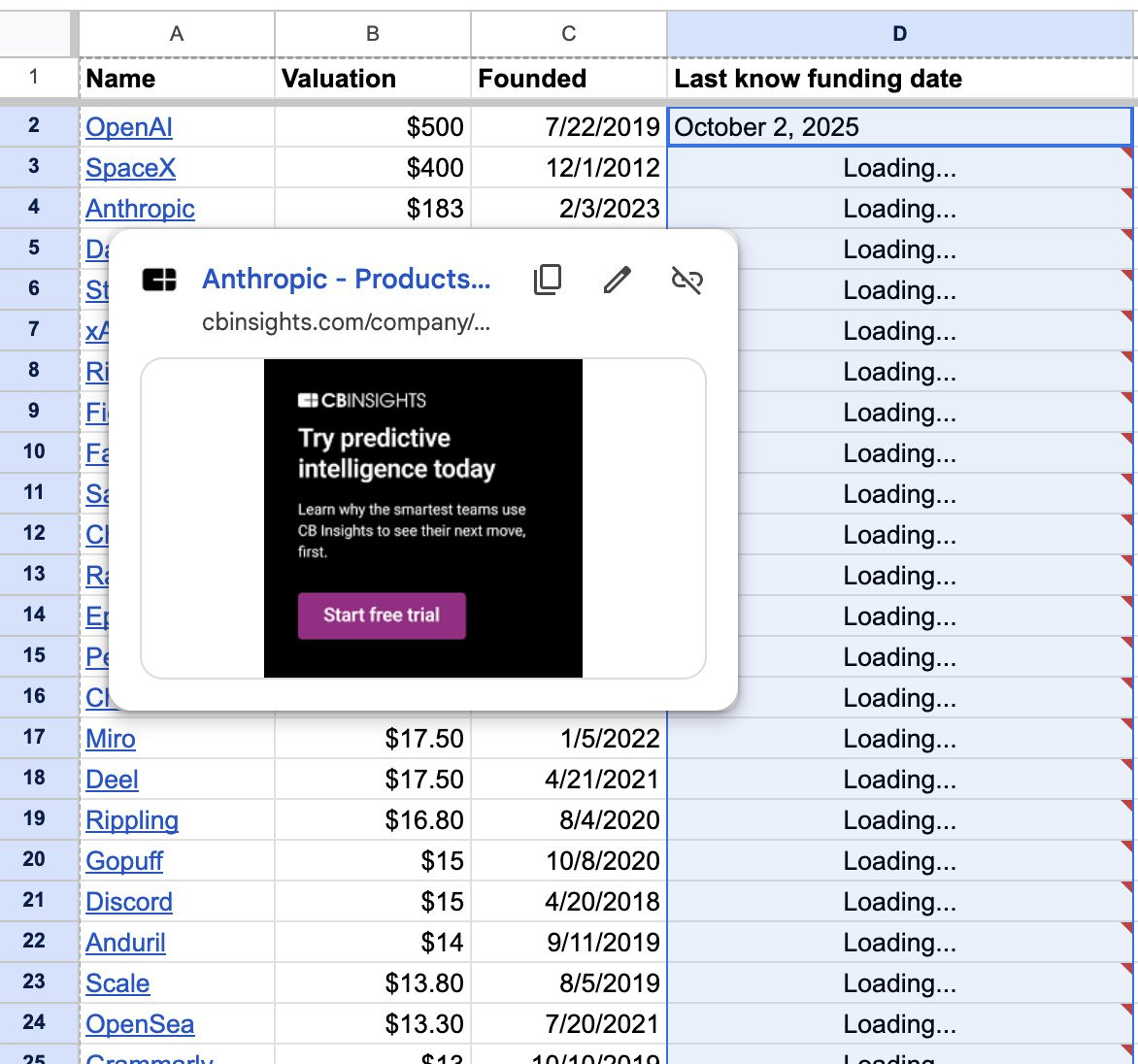
Task: Open the Anthropic - Products link title
Action: (347, 279)
